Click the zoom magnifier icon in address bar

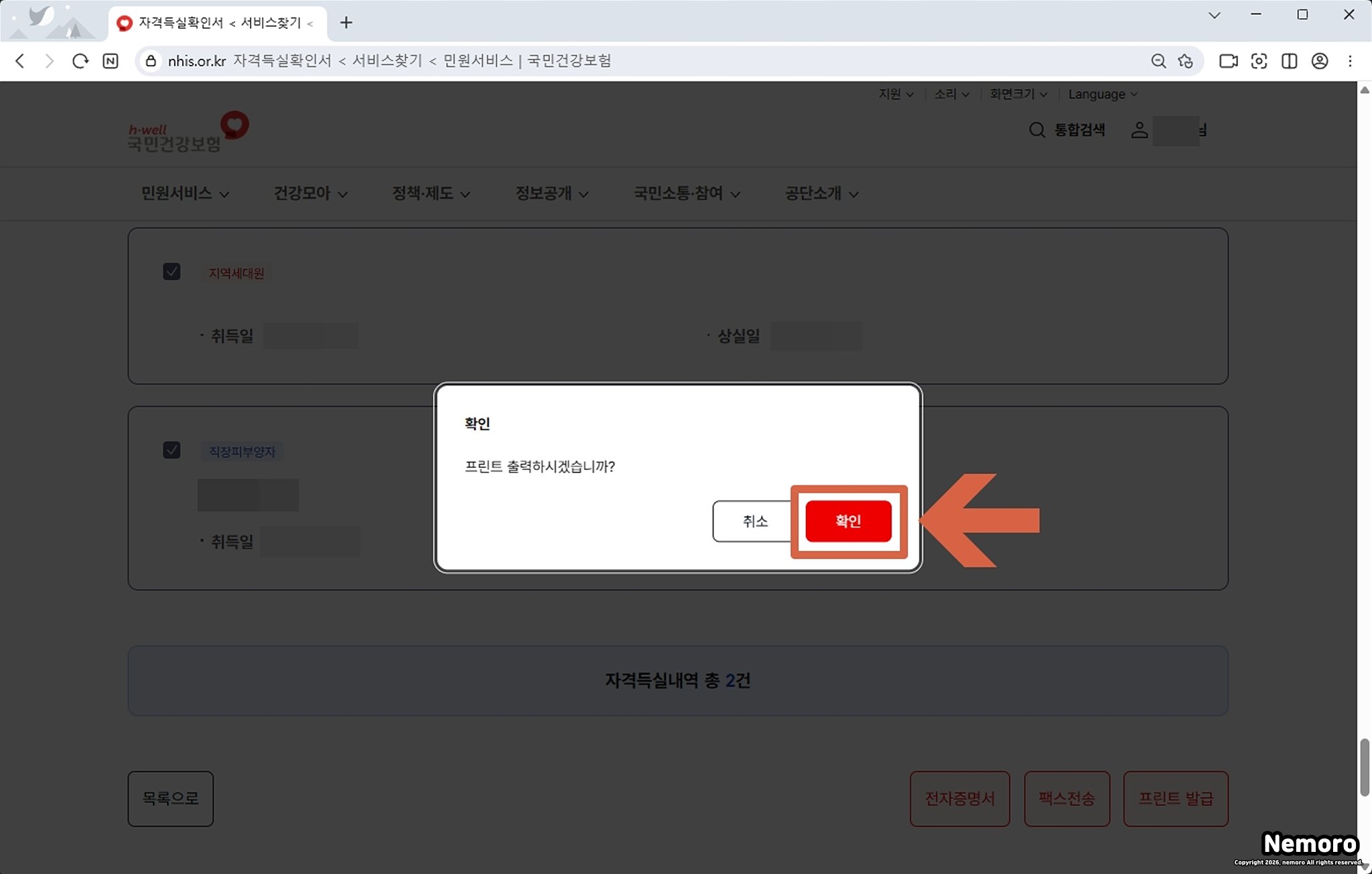pos(1158,61)
